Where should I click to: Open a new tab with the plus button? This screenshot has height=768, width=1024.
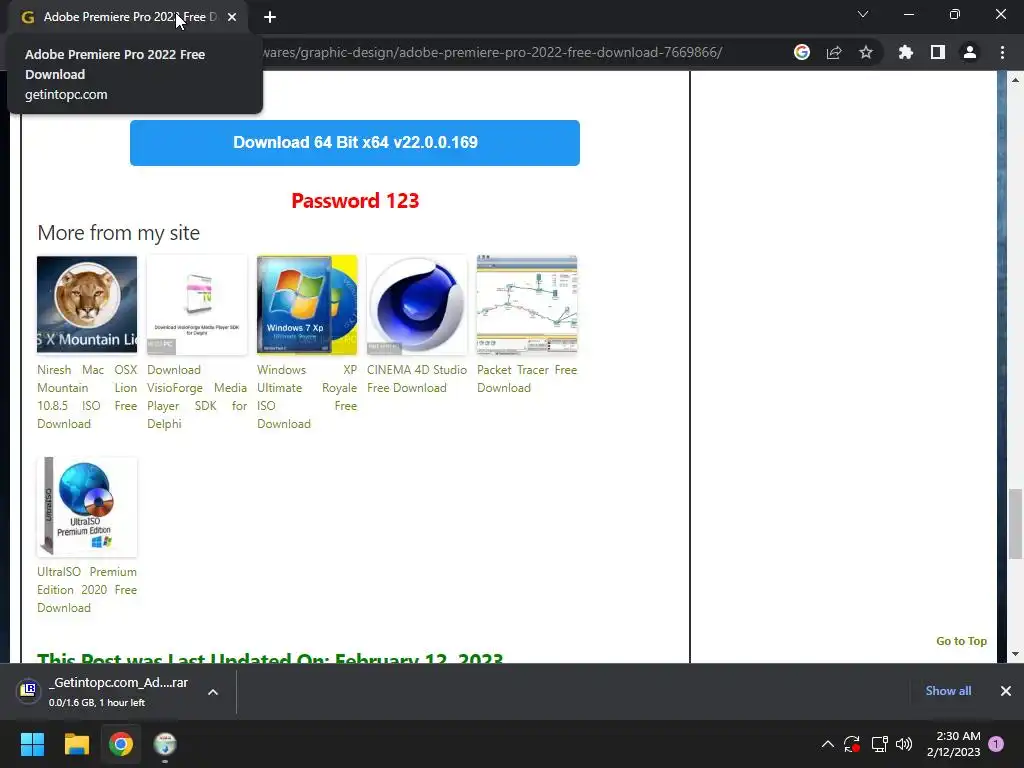coord(270,17)
